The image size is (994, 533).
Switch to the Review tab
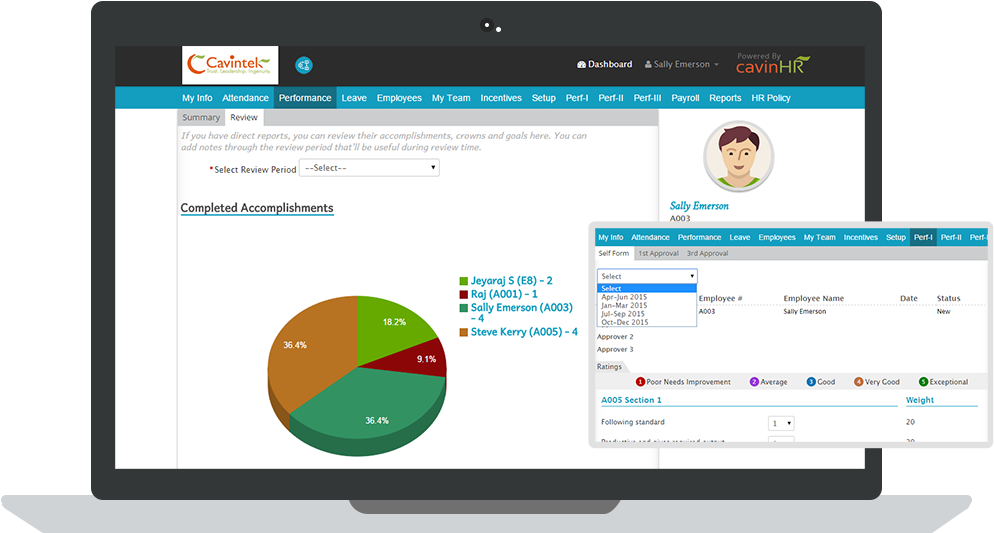(x=244, y=117)
